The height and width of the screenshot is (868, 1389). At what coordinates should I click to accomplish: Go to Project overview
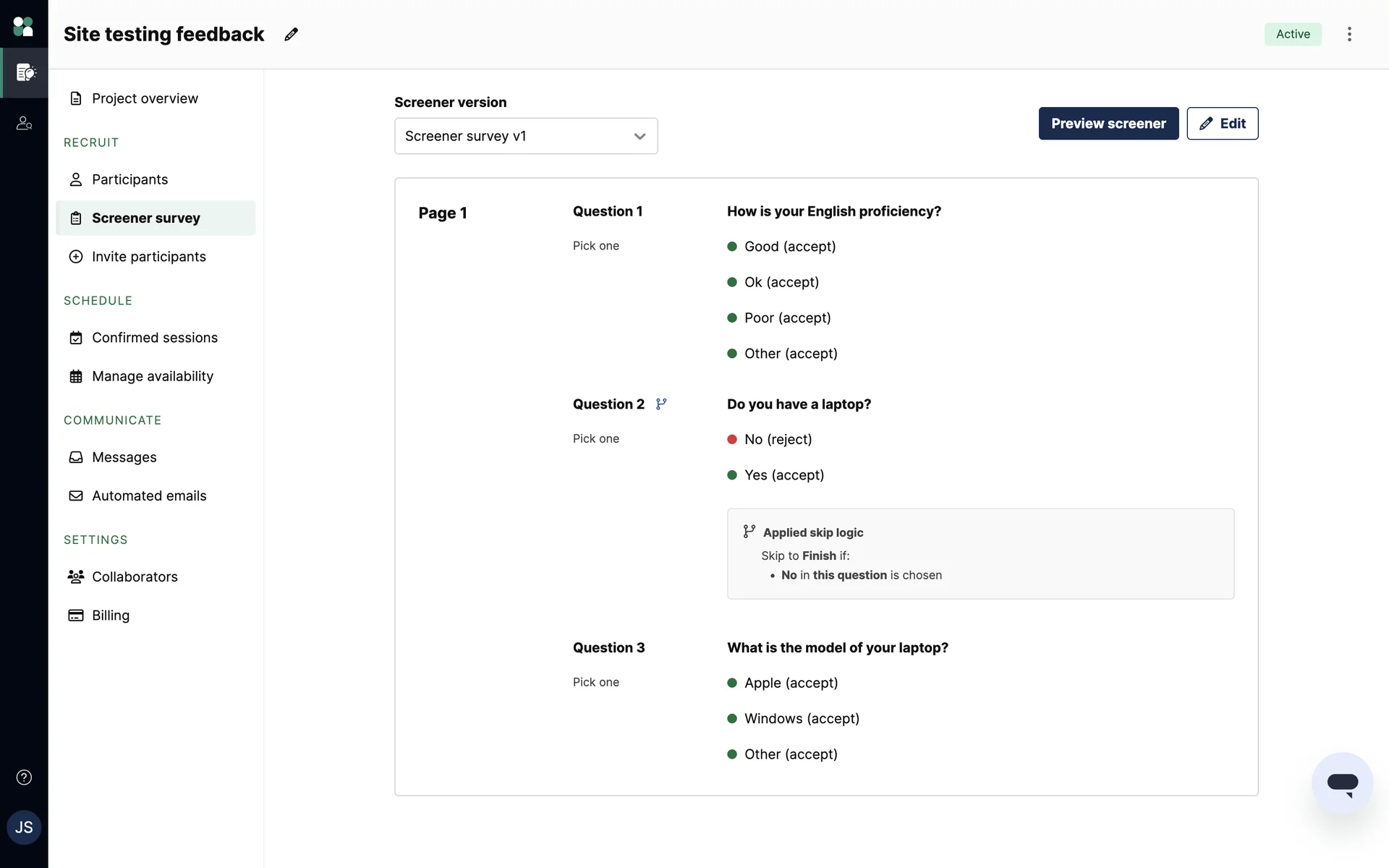pos(145,98)
